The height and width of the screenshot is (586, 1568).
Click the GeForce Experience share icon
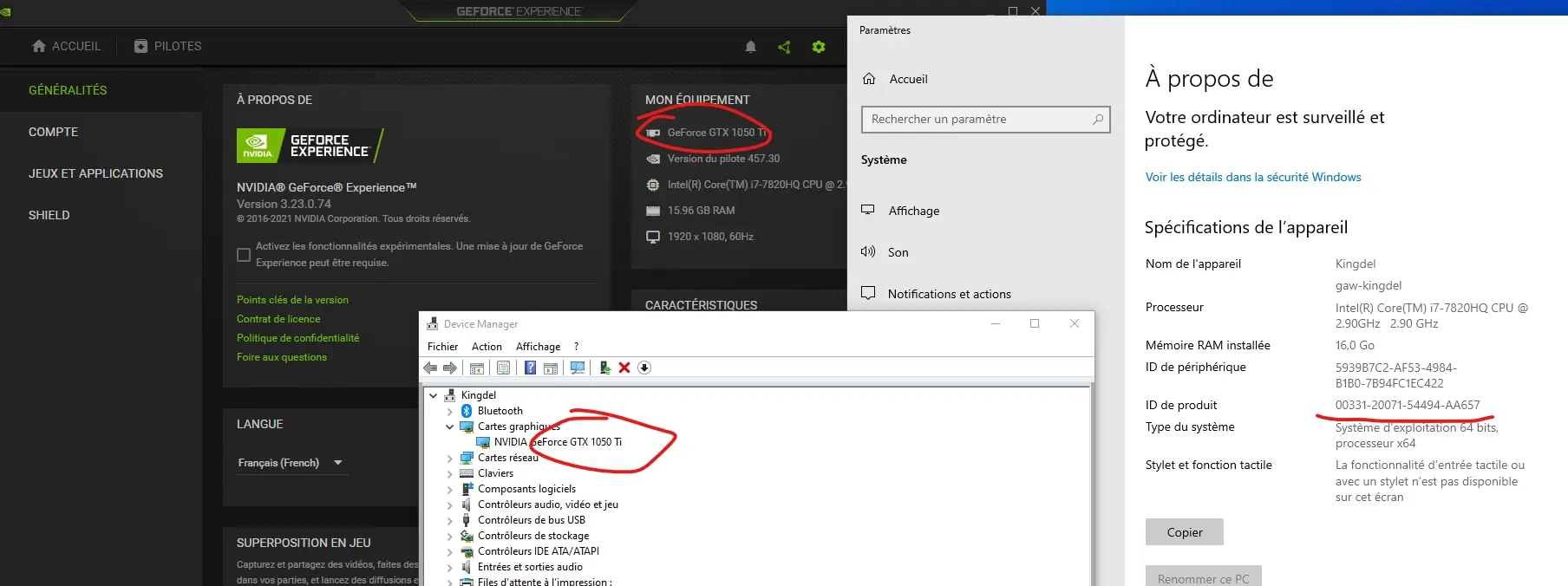point(784,47)
